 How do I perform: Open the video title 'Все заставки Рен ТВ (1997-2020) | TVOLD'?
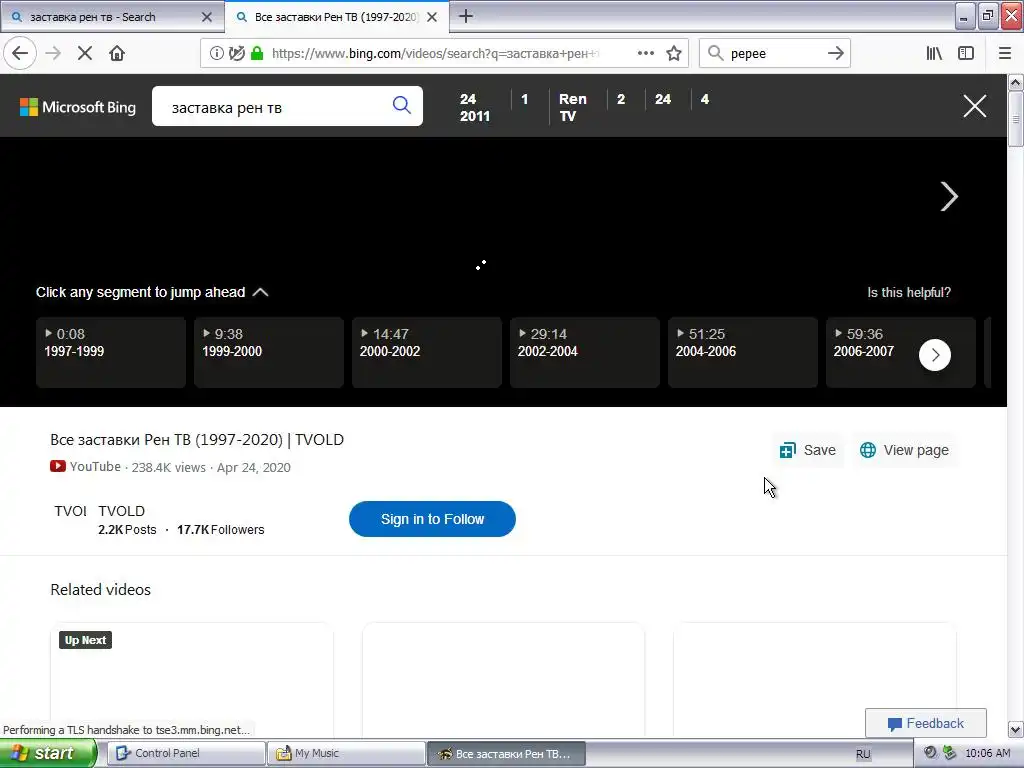coord(197,440)
